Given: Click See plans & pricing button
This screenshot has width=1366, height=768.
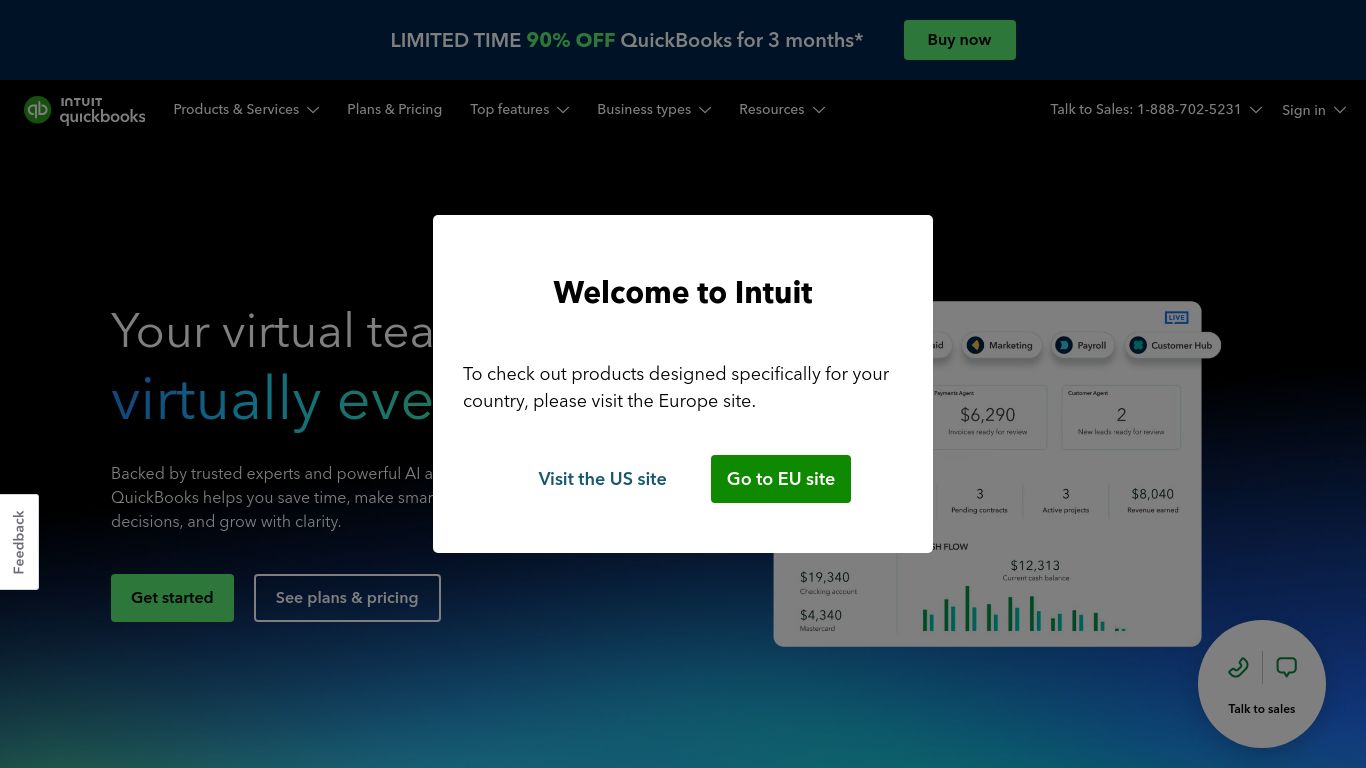Looking at the screenshot, I should (x=347, y=598).
